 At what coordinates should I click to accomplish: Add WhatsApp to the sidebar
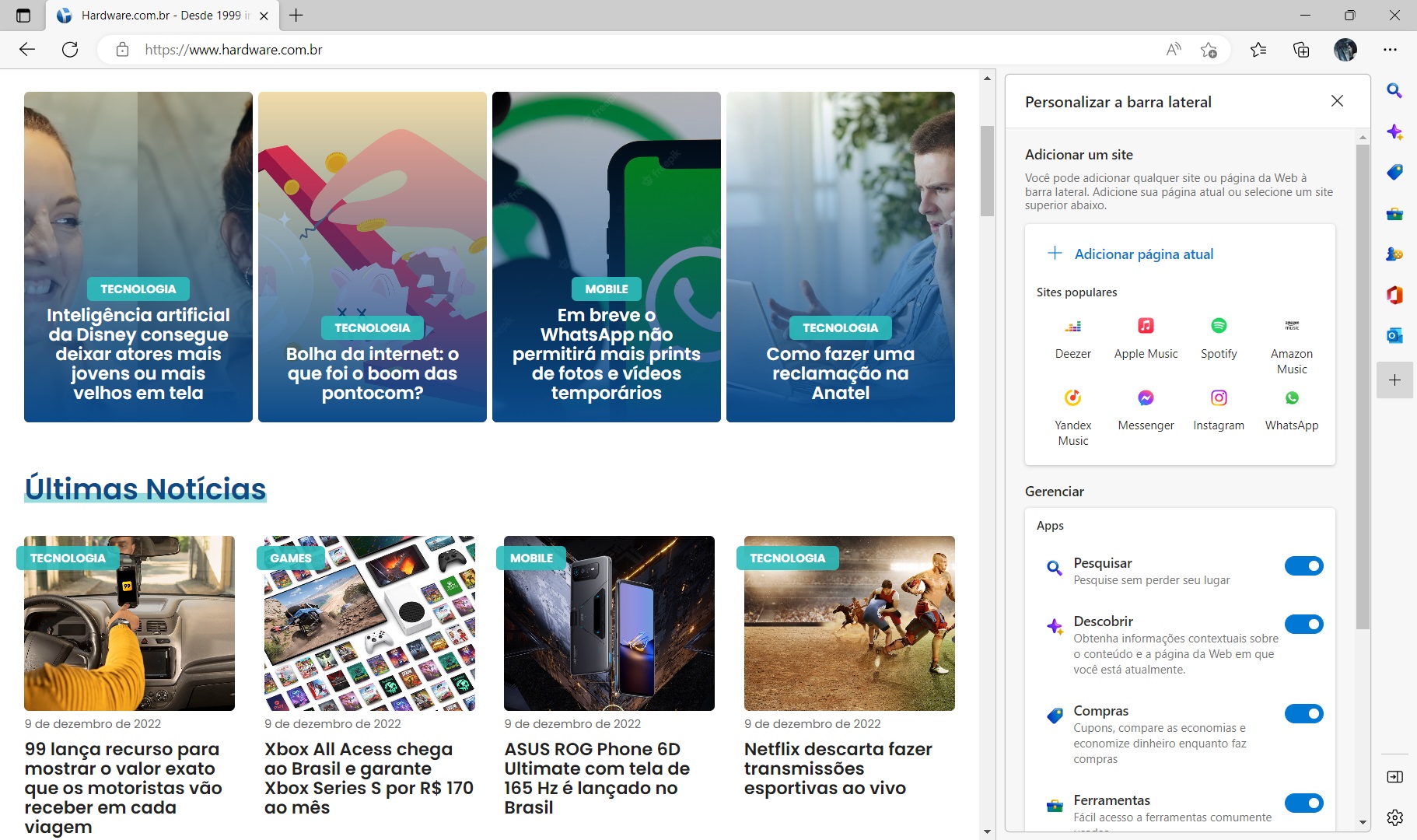1292,410
